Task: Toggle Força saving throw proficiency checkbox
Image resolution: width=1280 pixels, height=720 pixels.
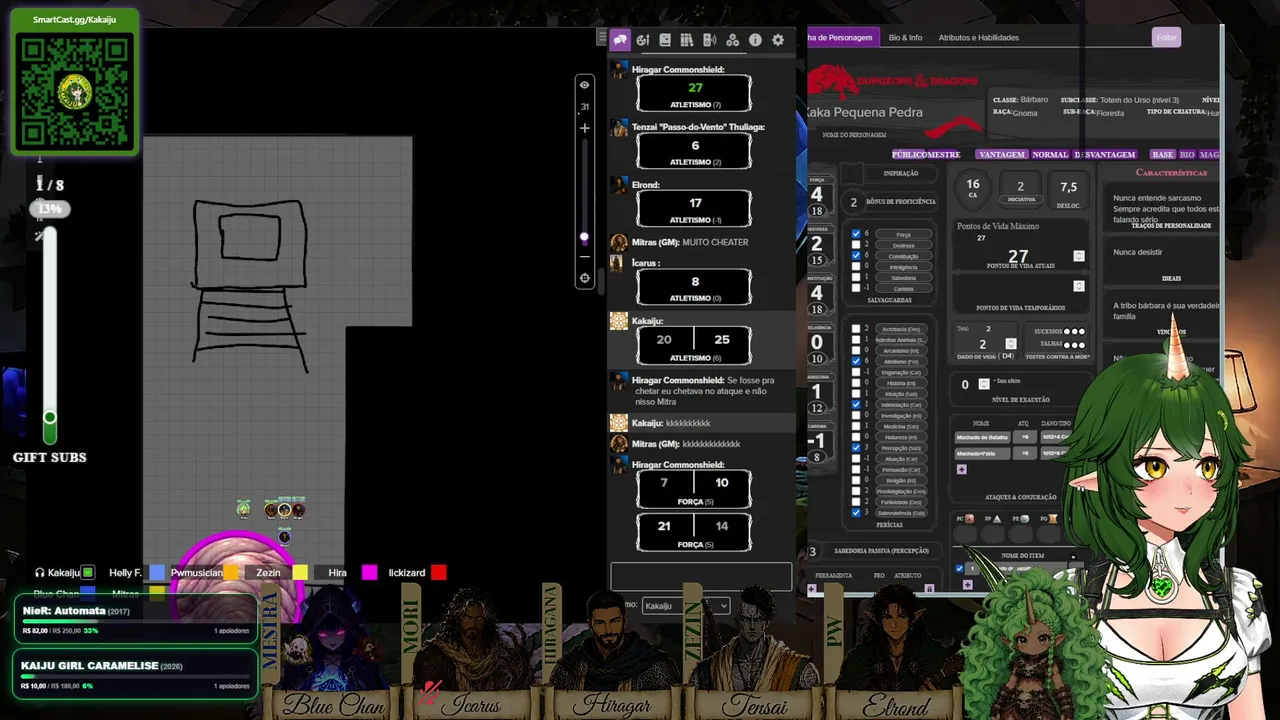Action: click(x=856, y=234)
